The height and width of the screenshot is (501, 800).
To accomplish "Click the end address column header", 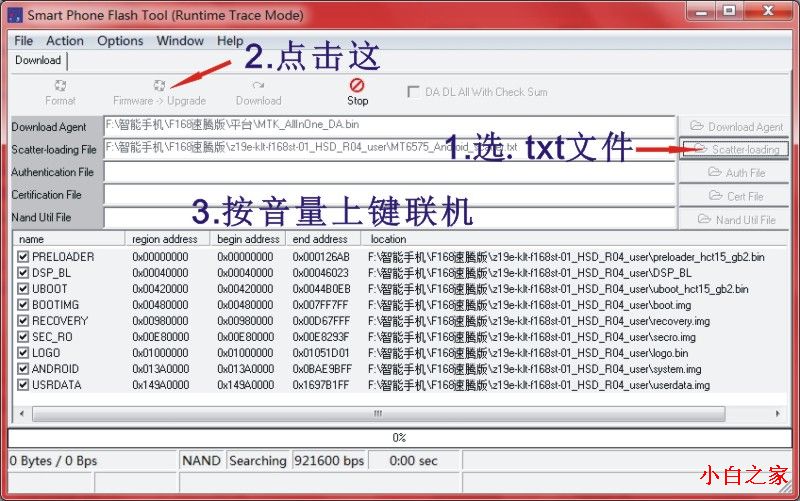I will (322, 239).
